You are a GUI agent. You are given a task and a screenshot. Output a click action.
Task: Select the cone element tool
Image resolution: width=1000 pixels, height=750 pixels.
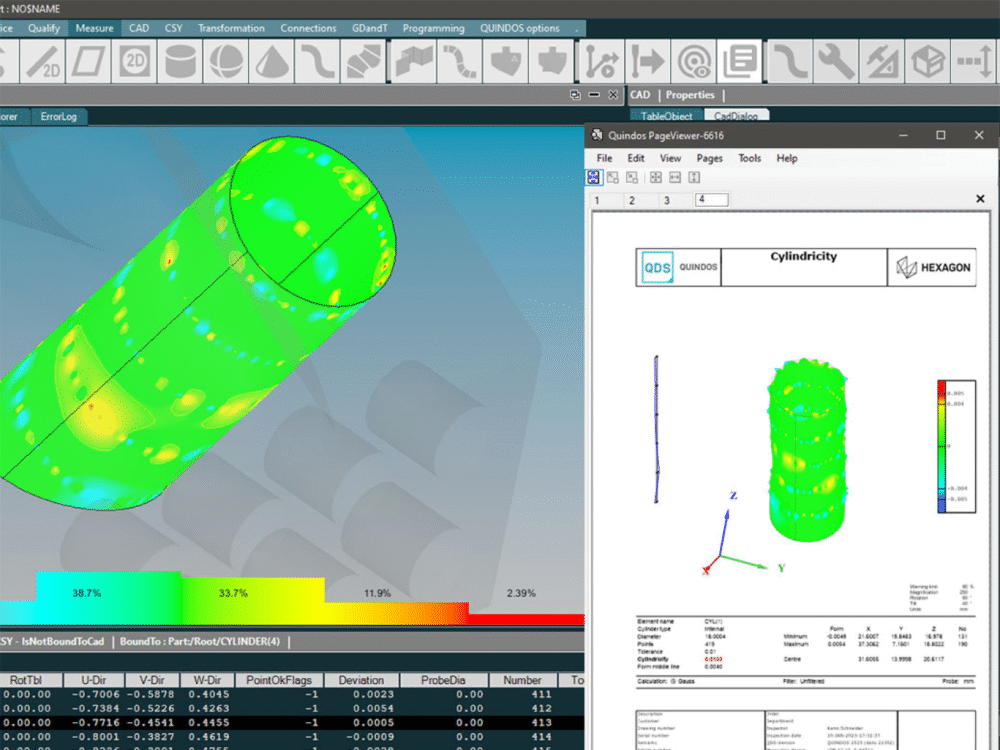(272, 62)
